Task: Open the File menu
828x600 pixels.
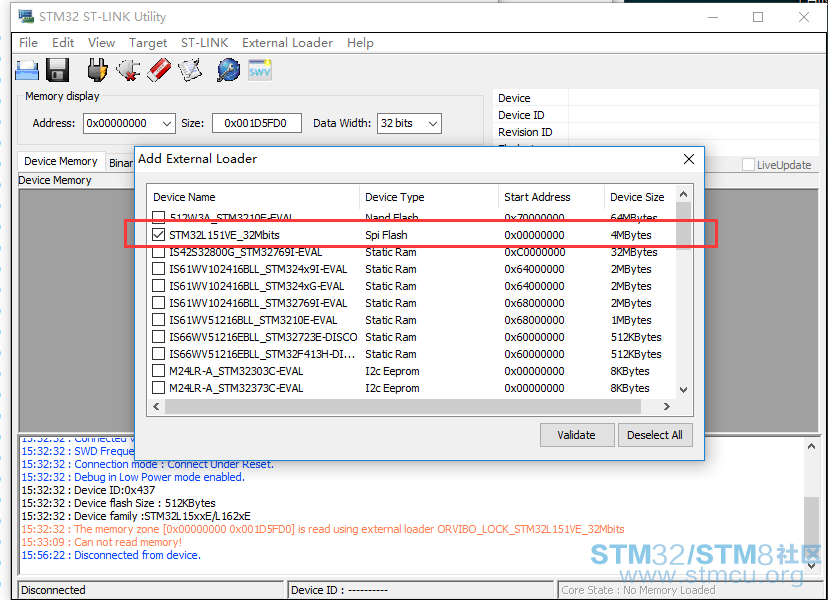Action: tap(28, 43)
